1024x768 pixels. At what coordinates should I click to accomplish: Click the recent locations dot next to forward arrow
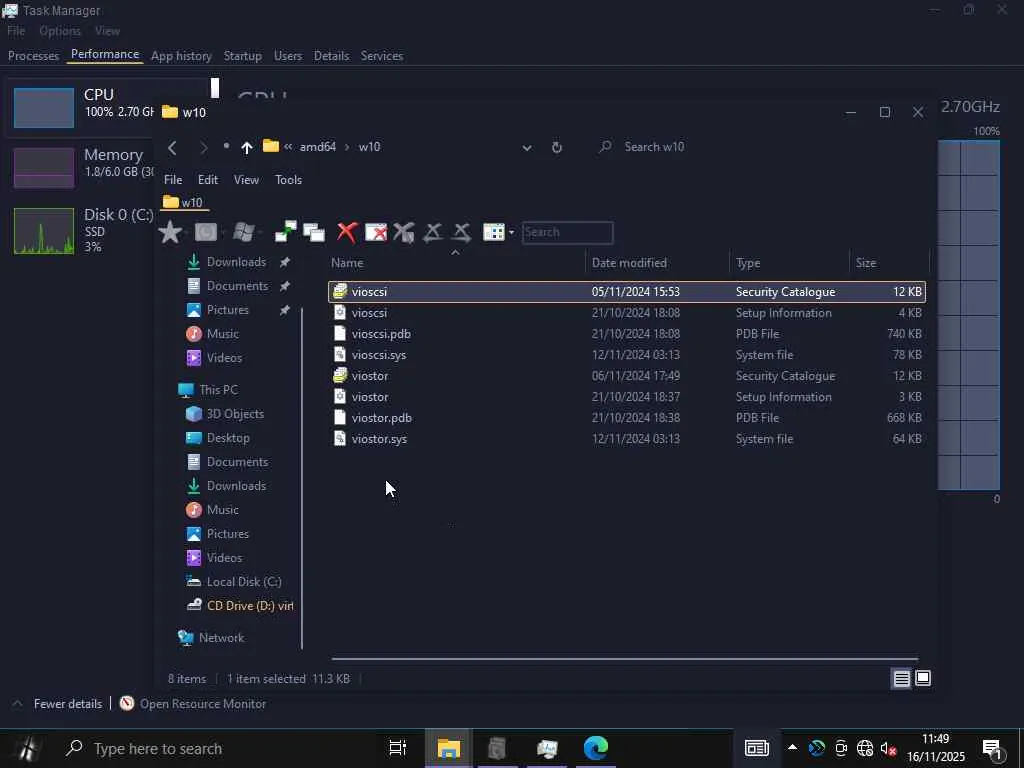tap(226, 146)
